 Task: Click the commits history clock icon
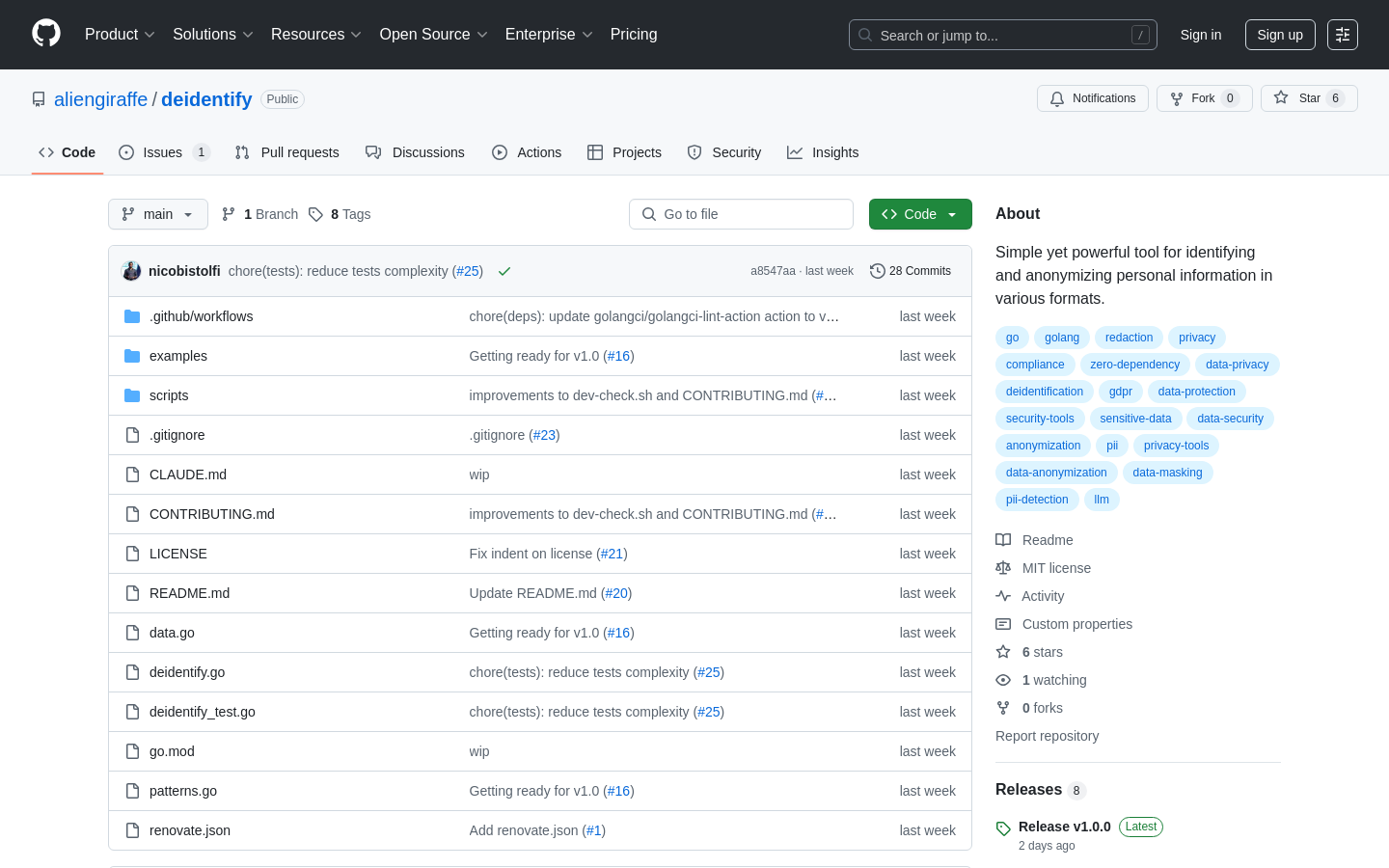[x=877, y=271]
